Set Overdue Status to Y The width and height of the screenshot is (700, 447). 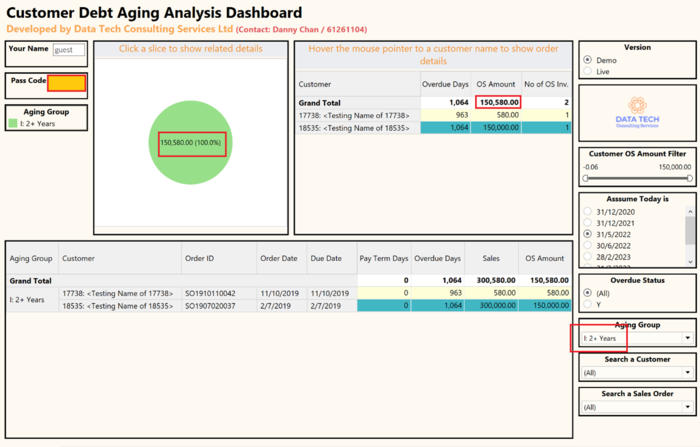587,306
